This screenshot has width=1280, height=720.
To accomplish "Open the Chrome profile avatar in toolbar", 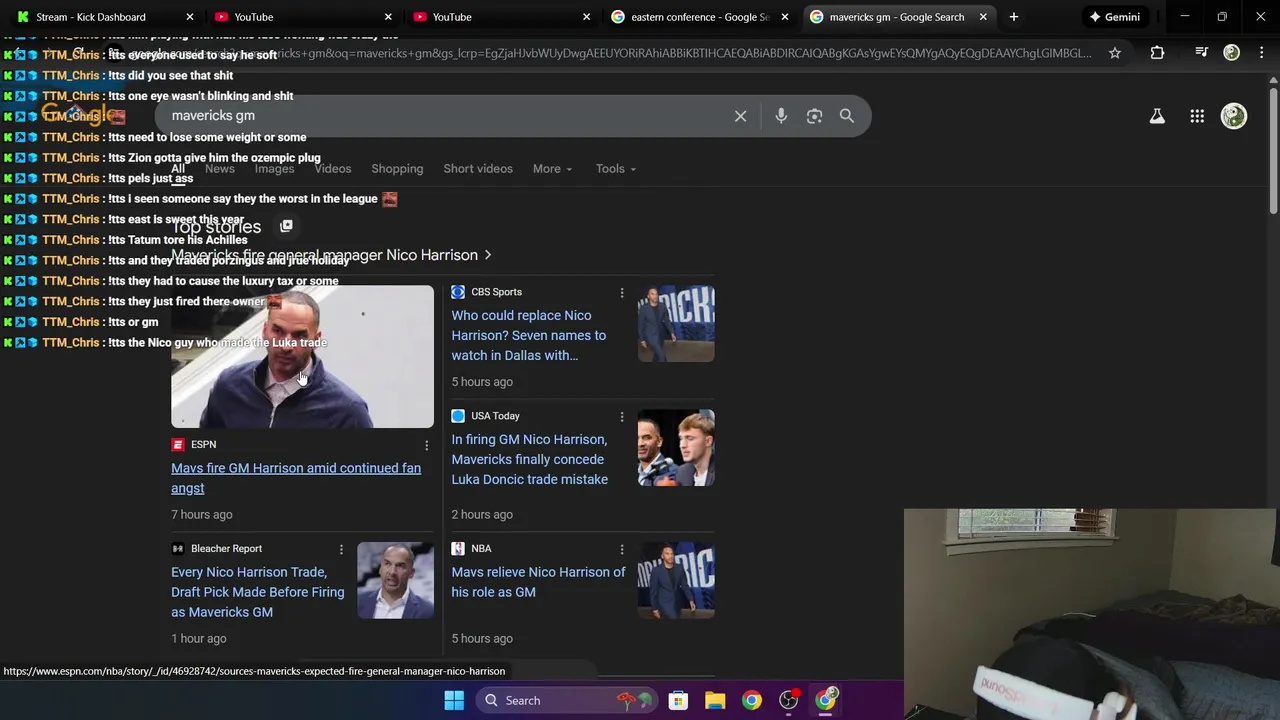I will tap(1232, 53).
